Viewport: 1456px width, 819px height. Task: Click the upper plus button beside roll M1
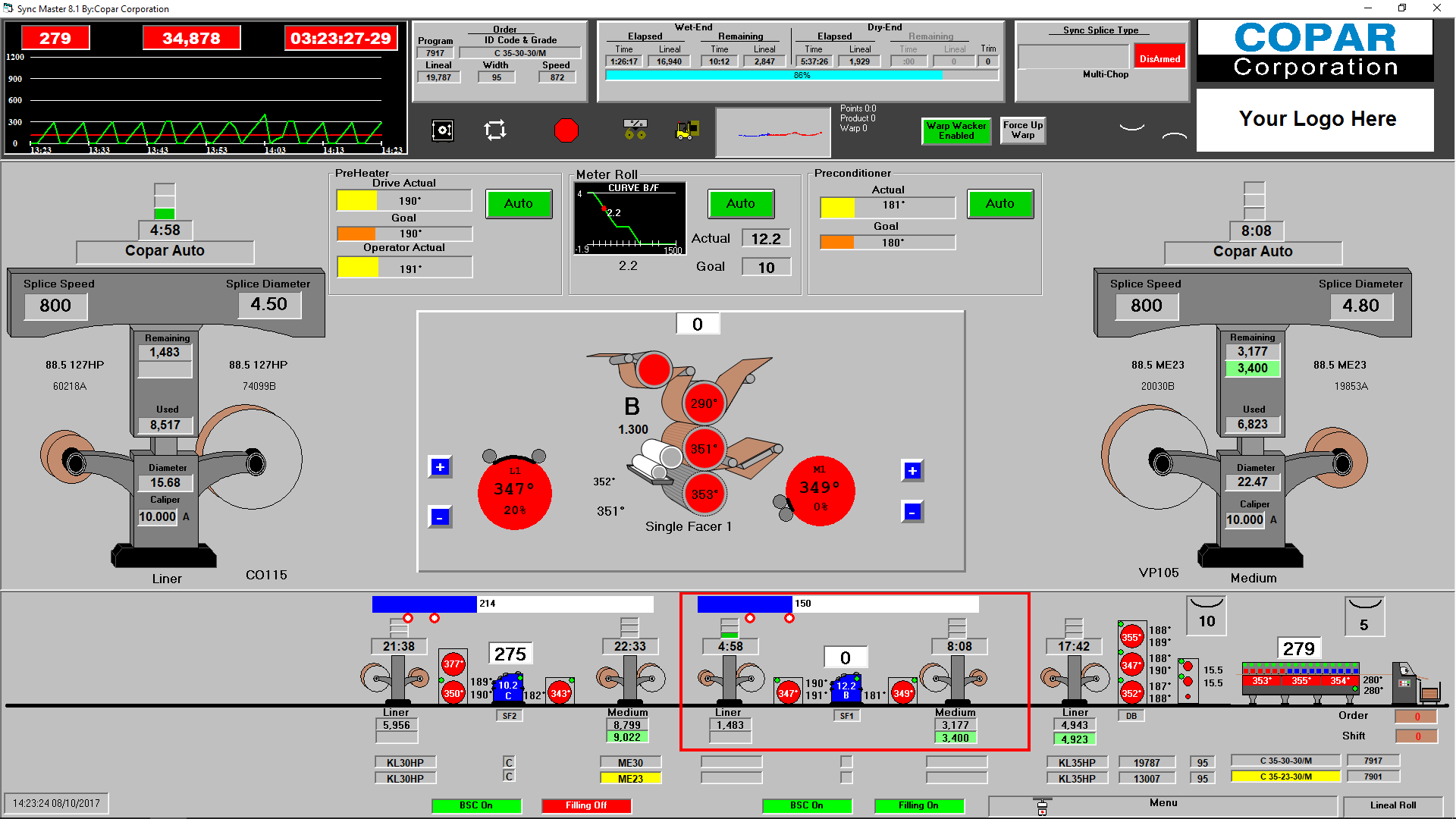pos(912,471)
